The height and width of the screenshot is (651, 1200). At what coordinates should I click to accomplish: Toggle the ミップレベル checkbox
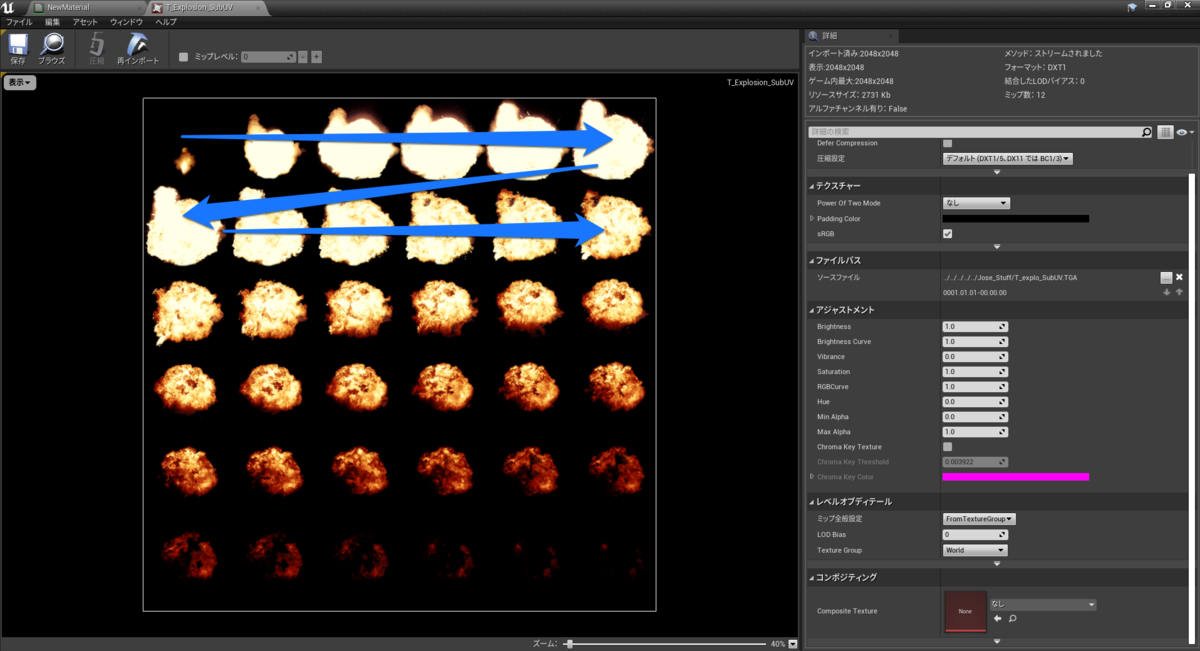183,57
